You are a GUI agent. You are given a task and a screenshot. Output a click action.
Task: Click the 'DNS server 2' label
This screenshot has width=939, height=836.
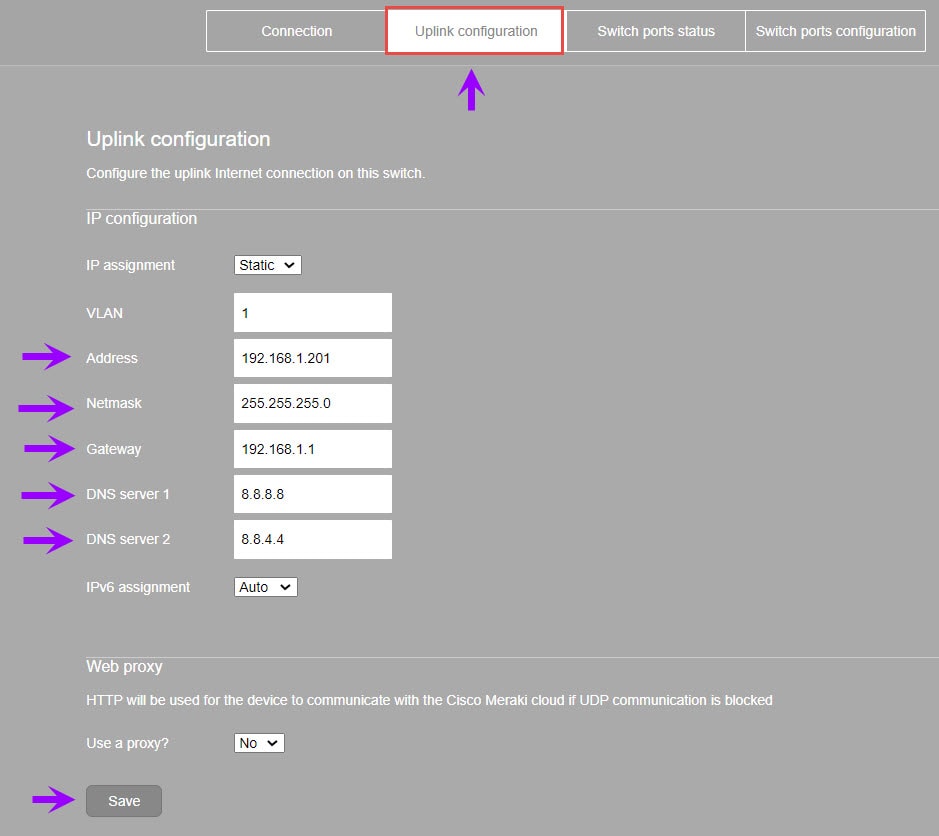pos(128,539)
